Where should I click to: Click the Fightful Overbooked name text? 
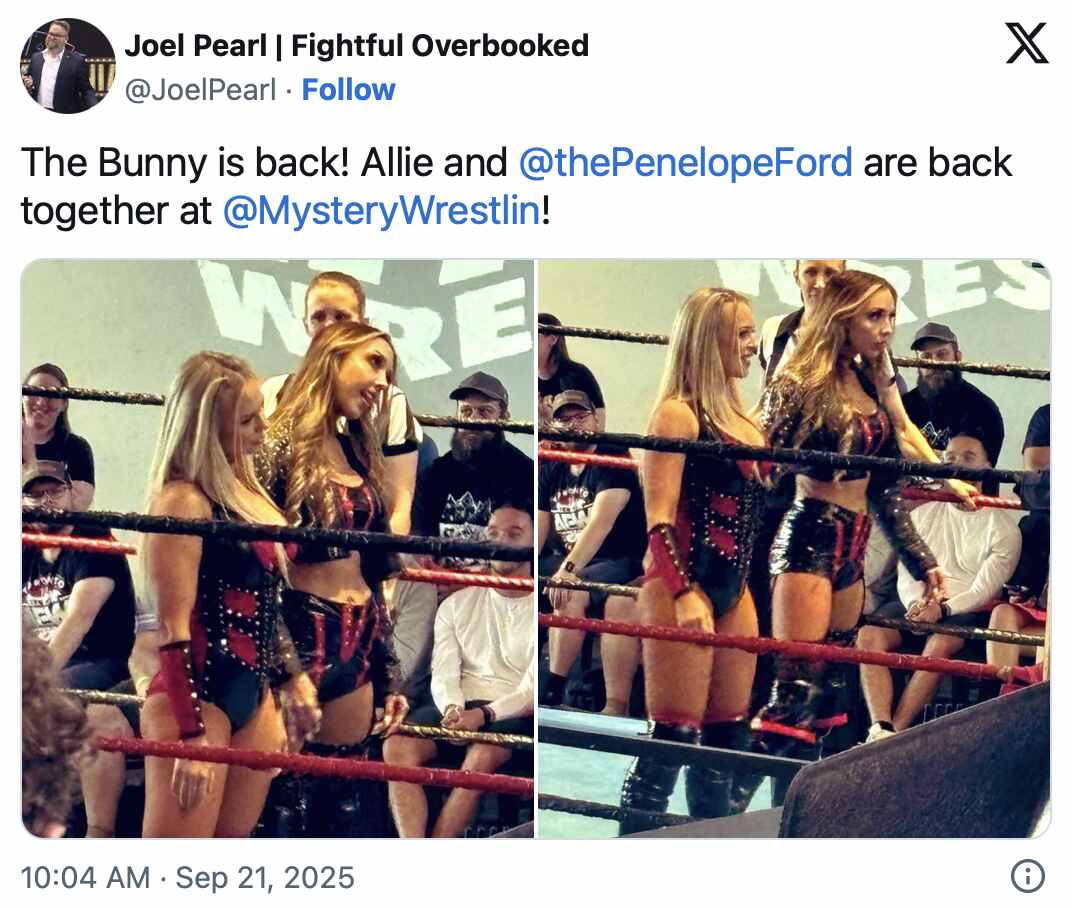click(x=440, y=46)
